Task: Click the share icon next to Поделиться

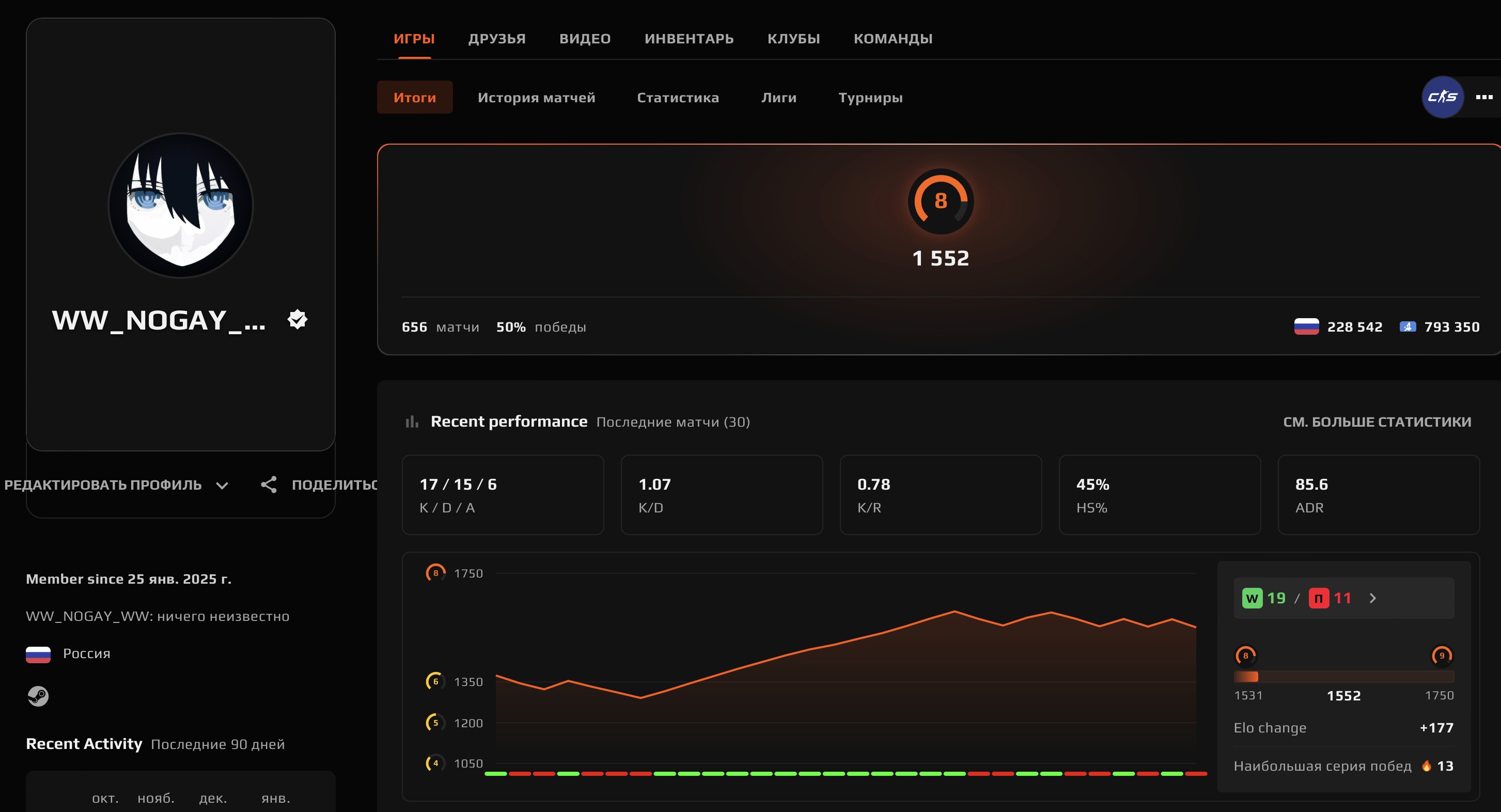Action: click(269, 485)
